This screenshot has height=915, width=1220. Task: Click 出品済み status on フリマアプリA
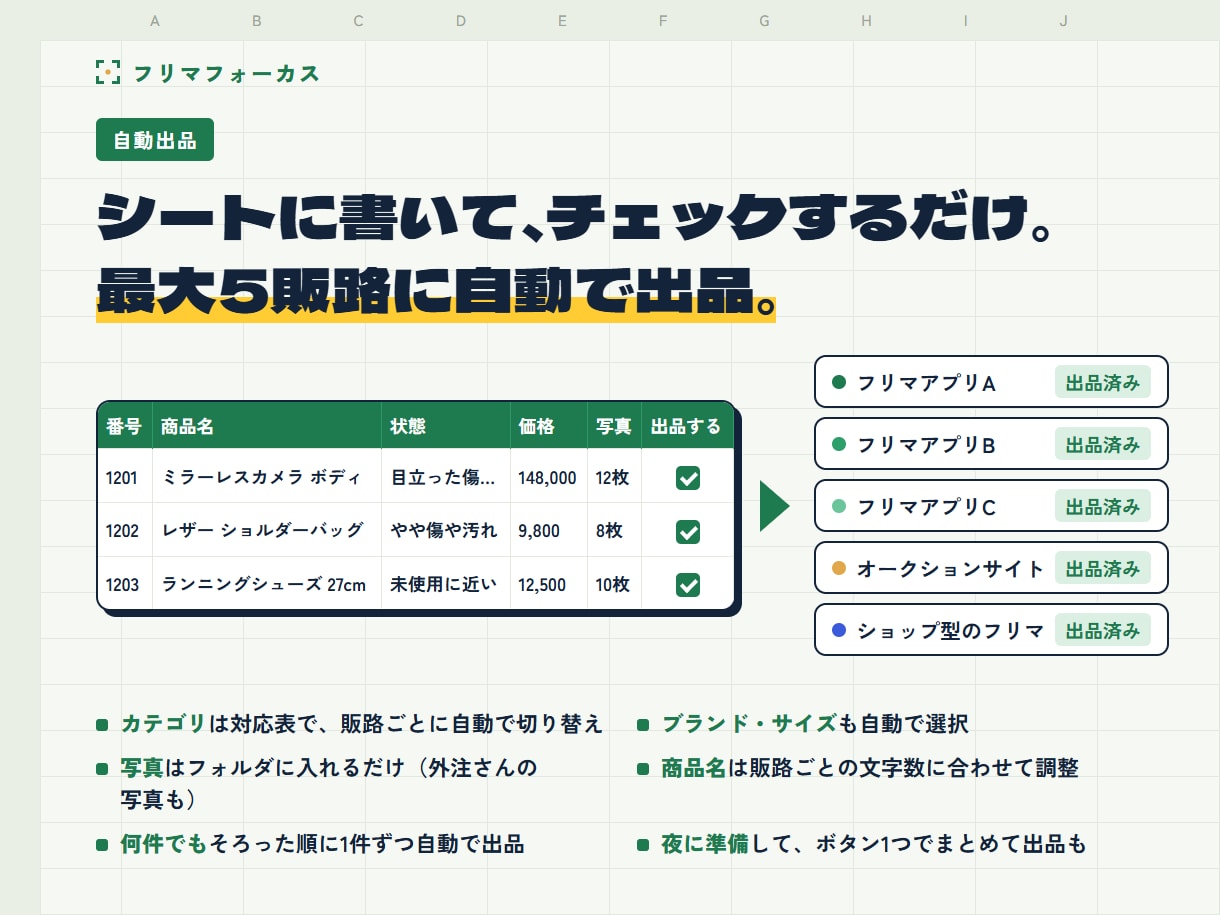pos(1103,382)
